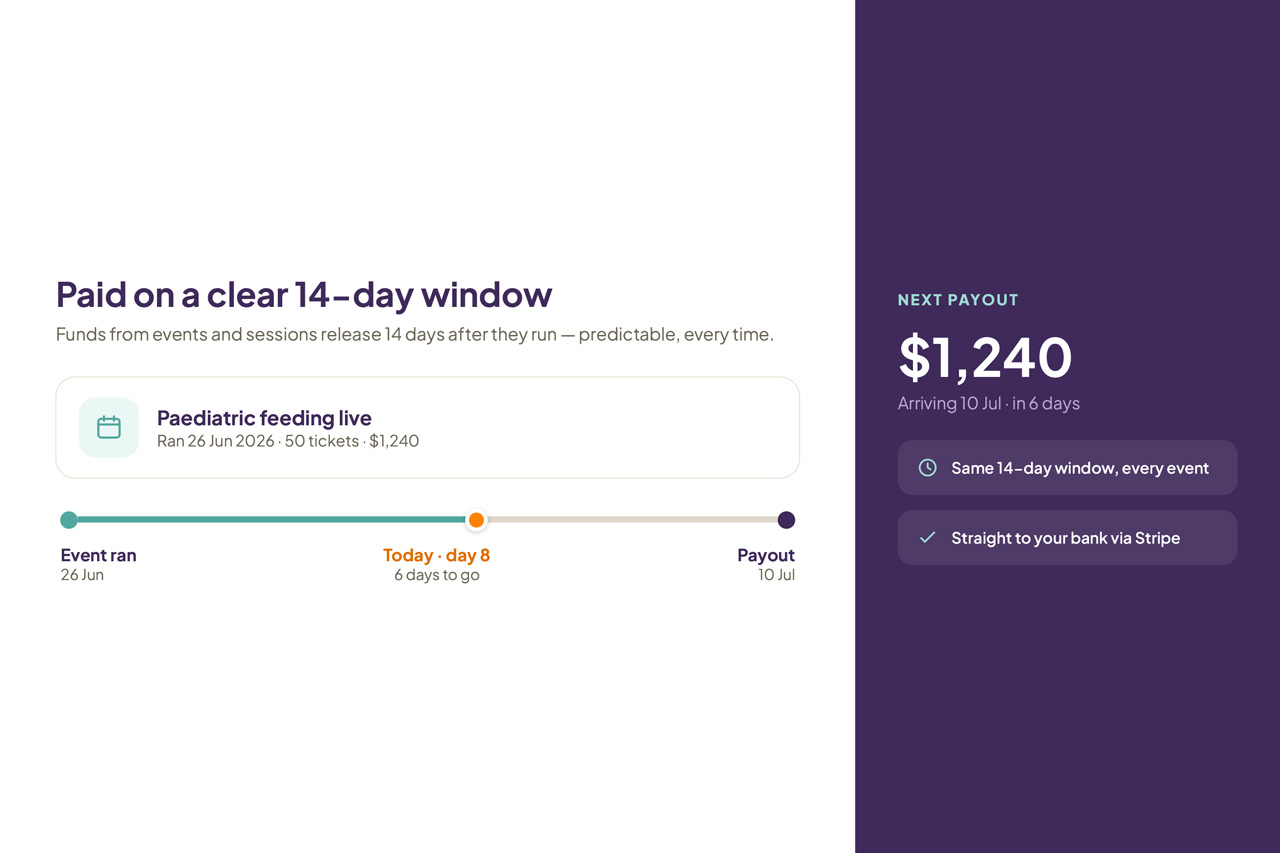Image resolution: width=1280 pixels, height=853 pixels.
Task: Click the Same 14-day window pill
Action: [1068, 468]
